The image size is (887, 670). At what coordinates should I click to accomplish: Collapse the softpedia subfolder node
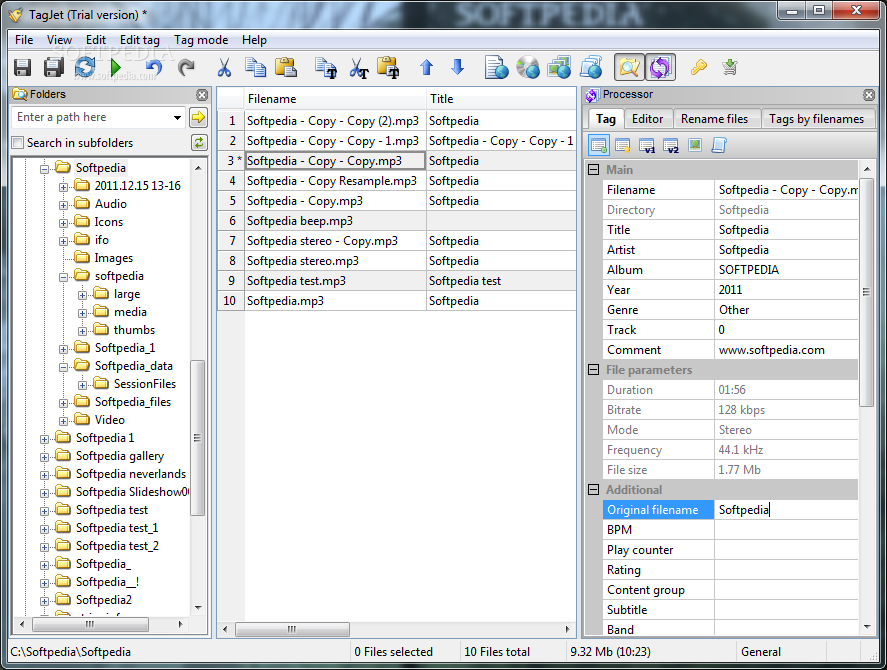pos(63,277)
